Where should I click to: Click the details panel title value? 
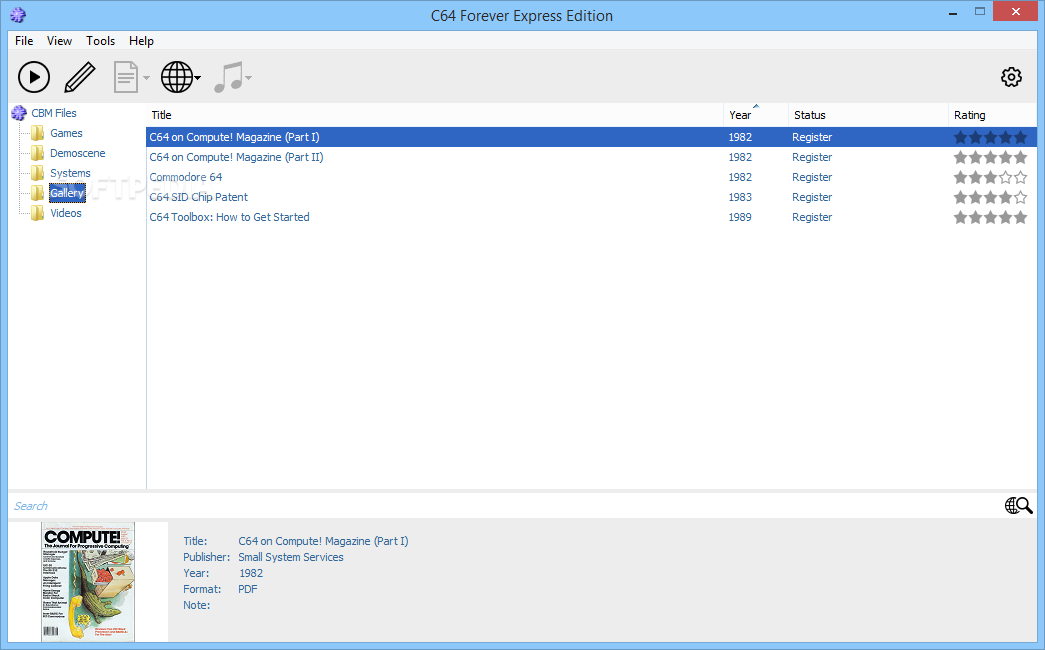[x=323, y=541]
